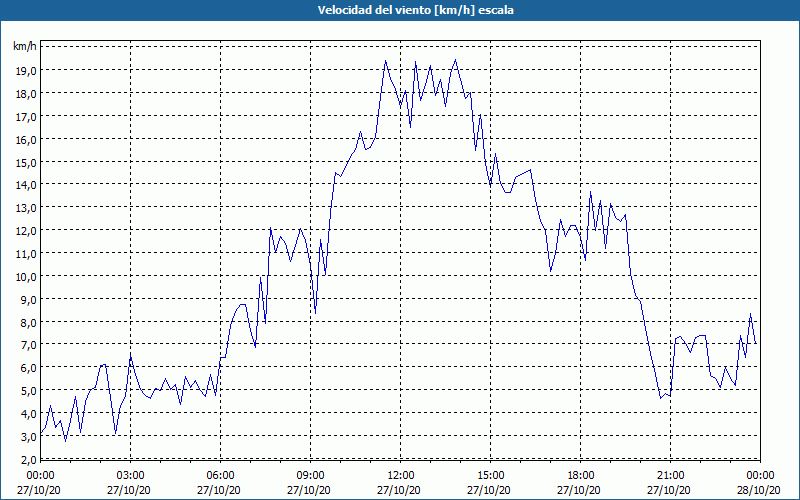Viewport: 800px width, 500px height.
Task: Pick the '18:00' time label
Action: coord(581,476)
